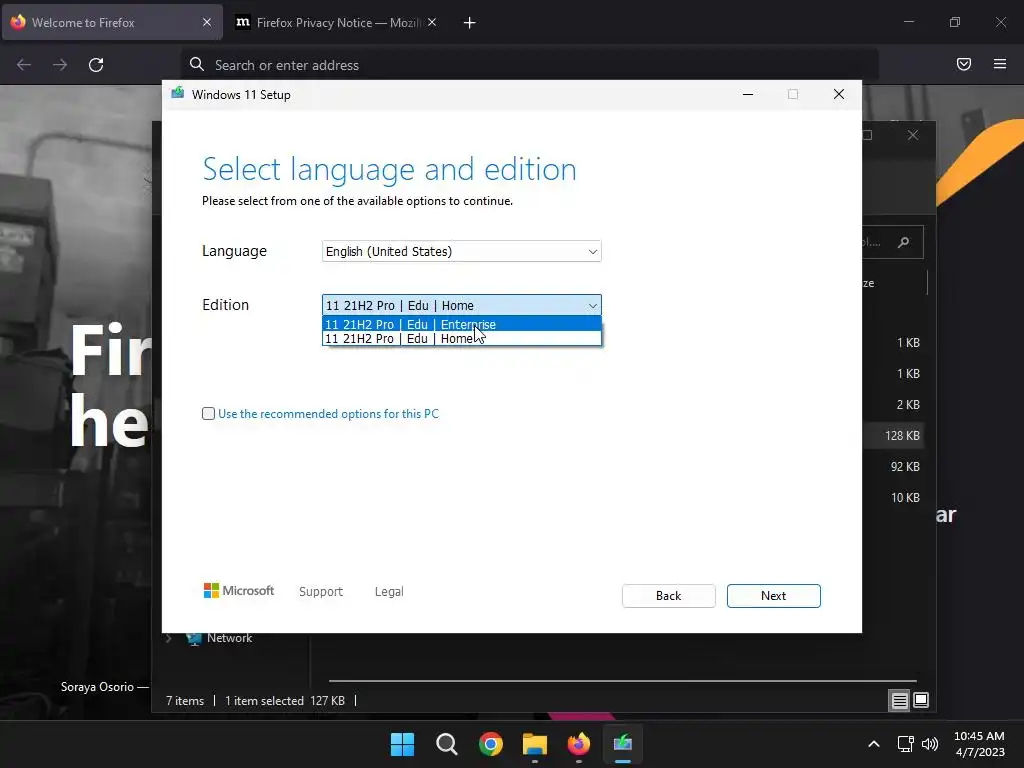Screen dimensions: 1024x768
Task: Select Network in File Explorer sidebar
Action: tap(229, 639)
